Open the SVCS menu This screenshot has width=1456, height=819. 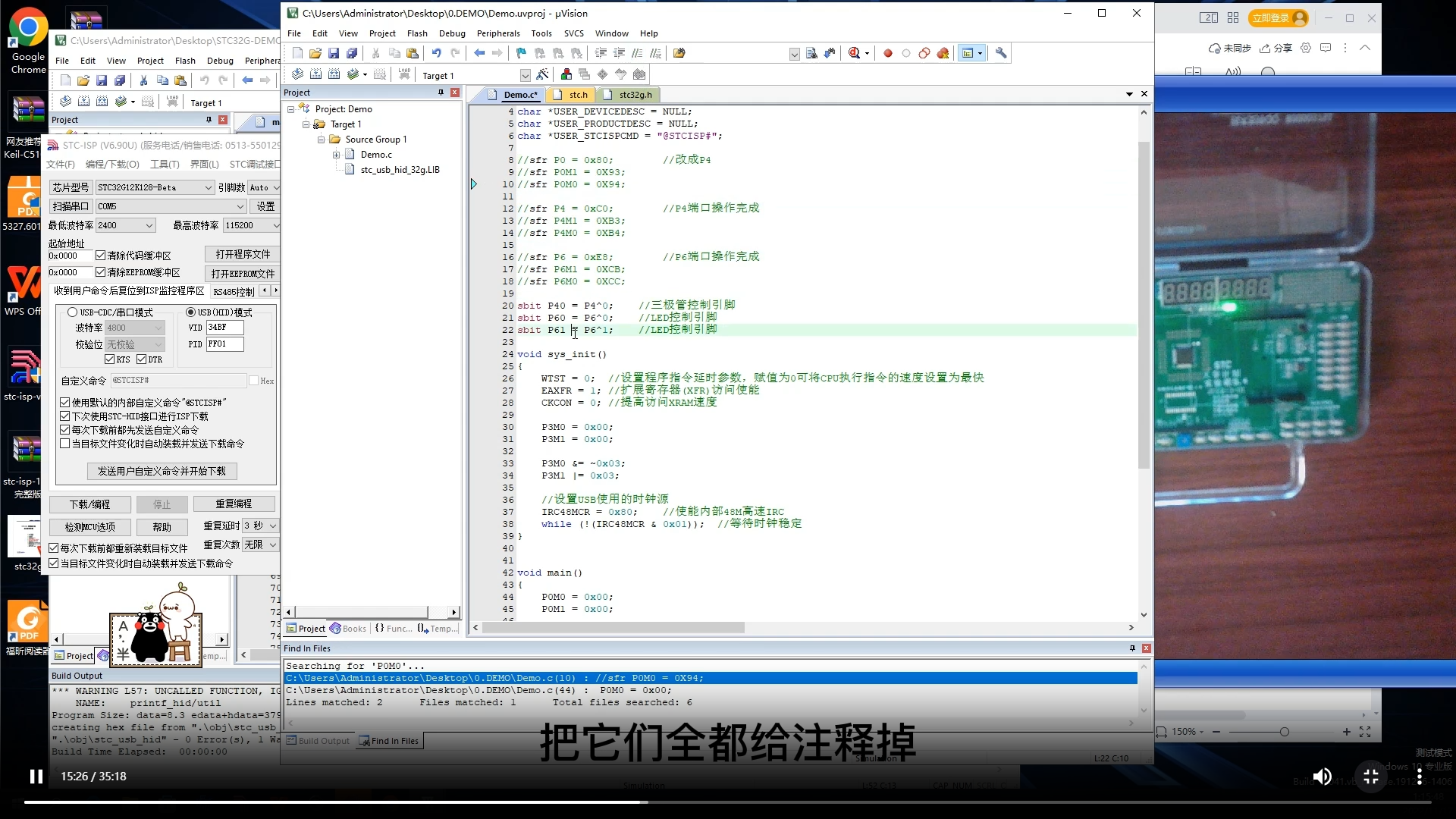pos(574,33)
